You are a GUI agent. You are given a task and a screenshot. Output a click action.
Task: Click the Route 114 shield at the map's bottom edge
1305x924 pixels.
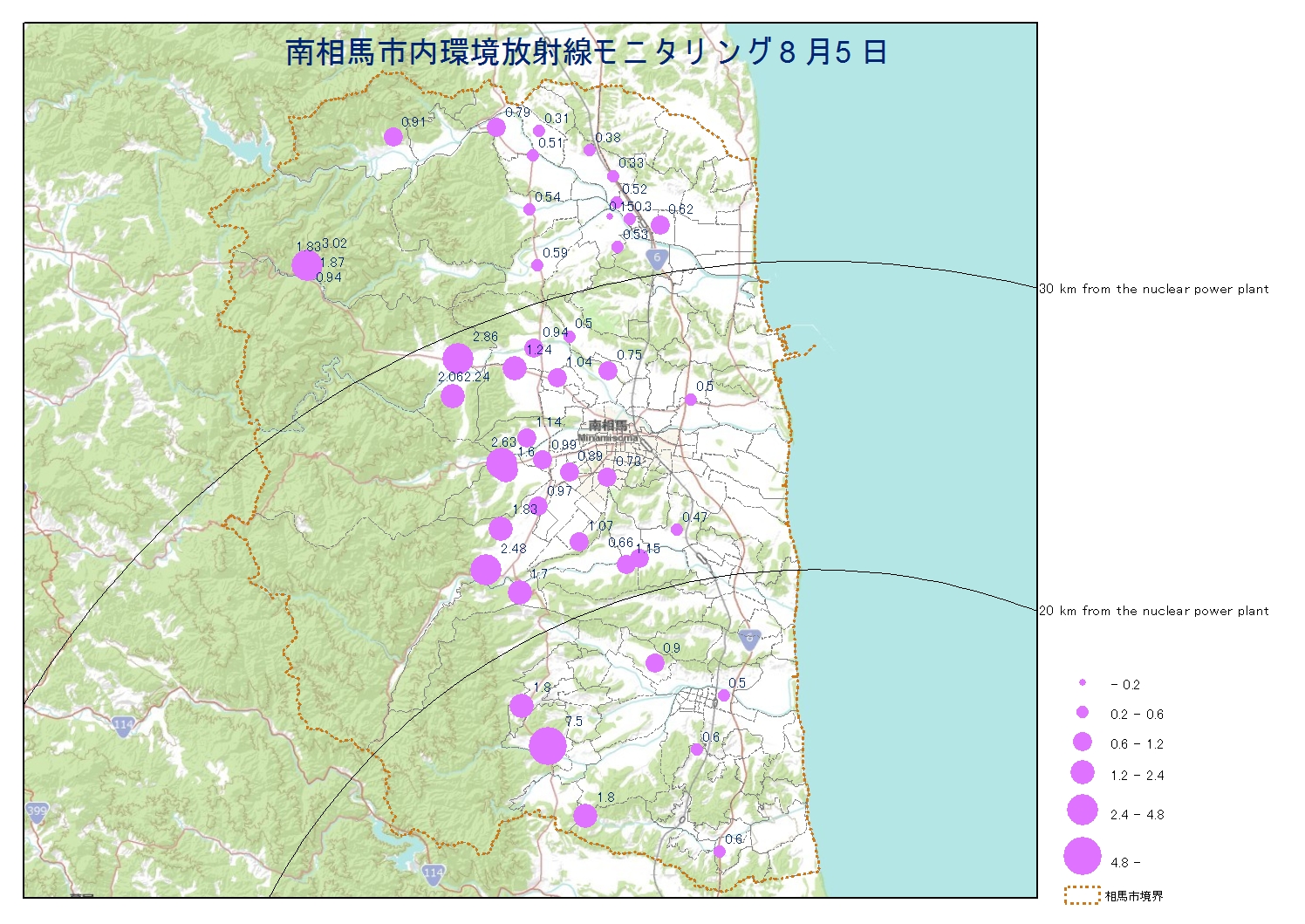(433, 873)
